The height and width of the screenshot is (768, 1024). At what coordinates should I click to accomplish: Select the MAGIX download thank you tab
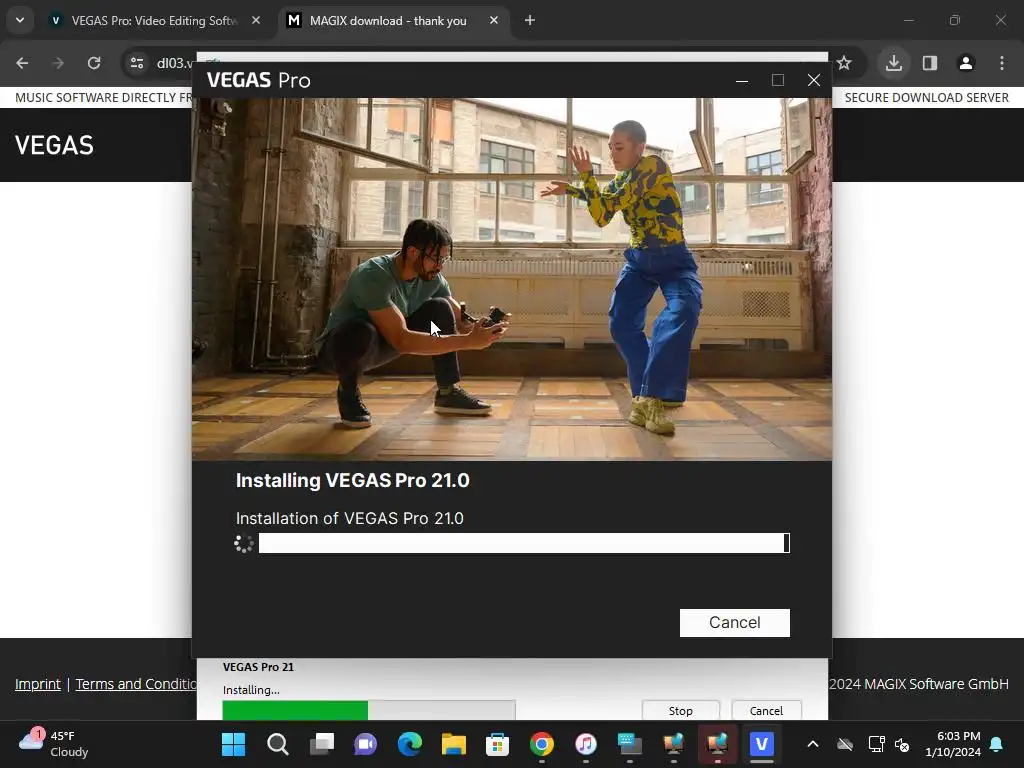coord(388,21)
